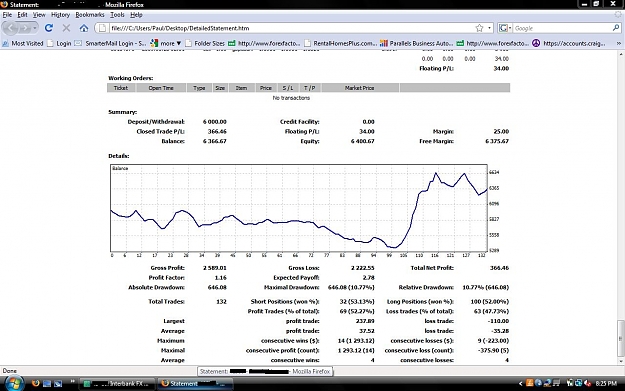Screen dimensions: 625x391
Task: Show more bookmarks with the chevron overflow
Action: pyautogui.click(x=619, y=43)
